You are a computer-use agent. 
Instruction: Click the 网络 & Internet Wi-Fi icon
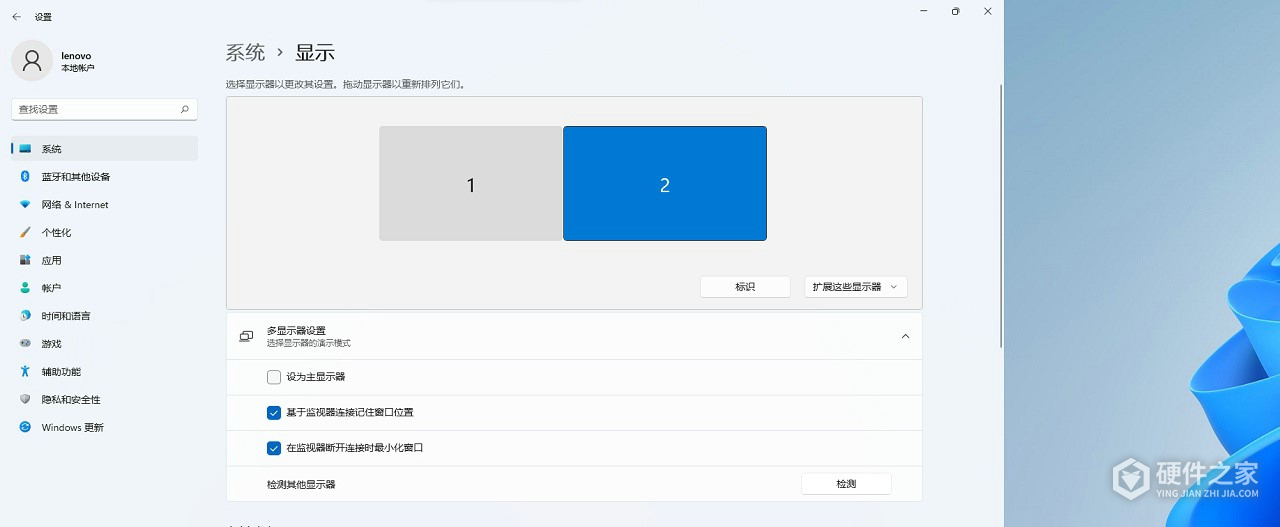25,205
